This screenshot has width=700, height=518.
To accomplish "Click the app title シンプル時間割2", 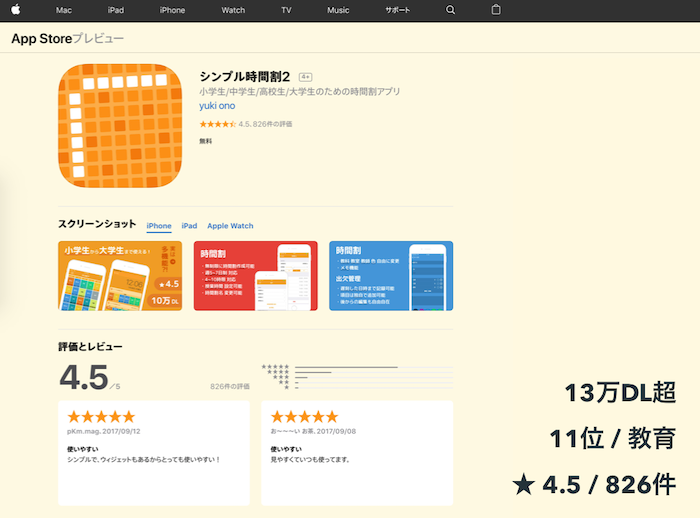I will click(245, 77).
